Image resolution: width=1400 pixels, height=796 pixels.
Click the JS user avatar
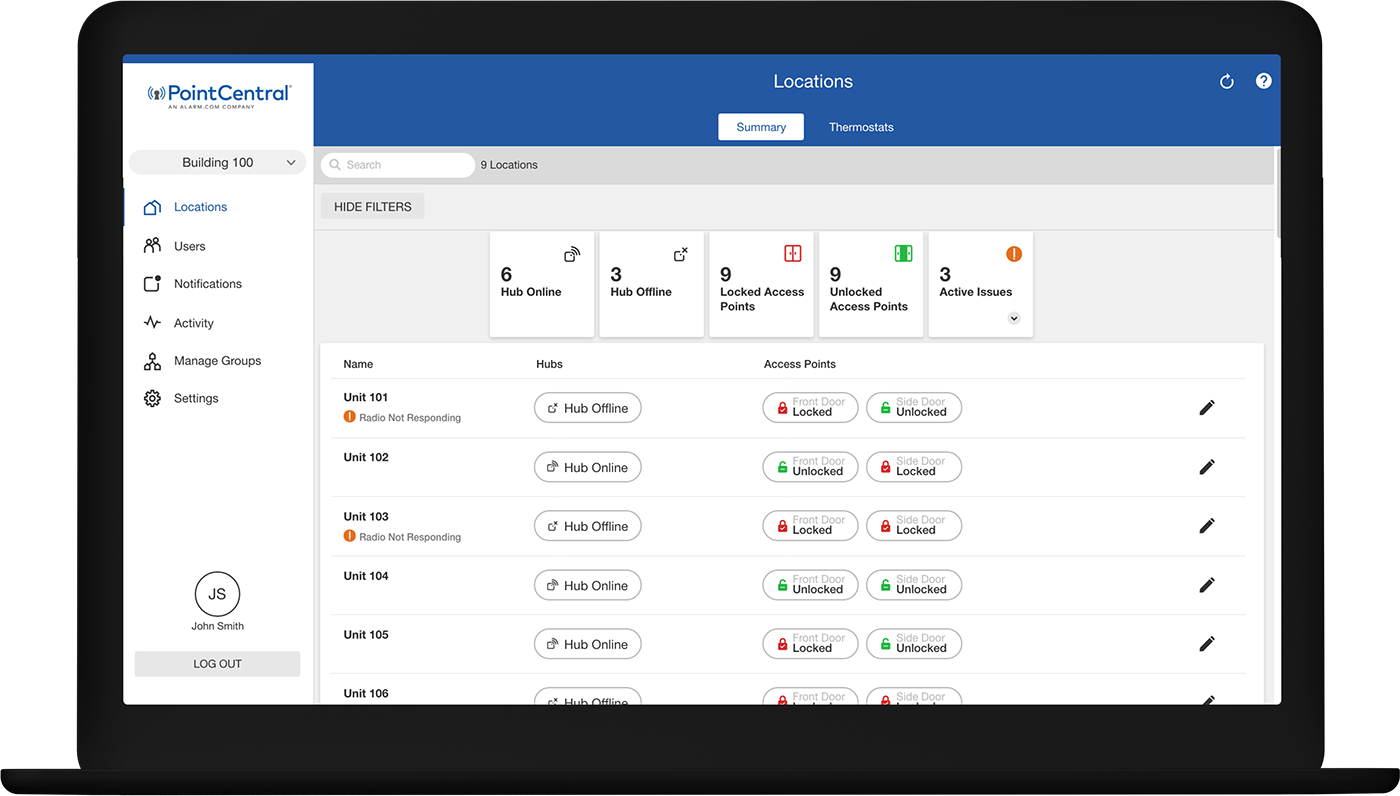217,594
